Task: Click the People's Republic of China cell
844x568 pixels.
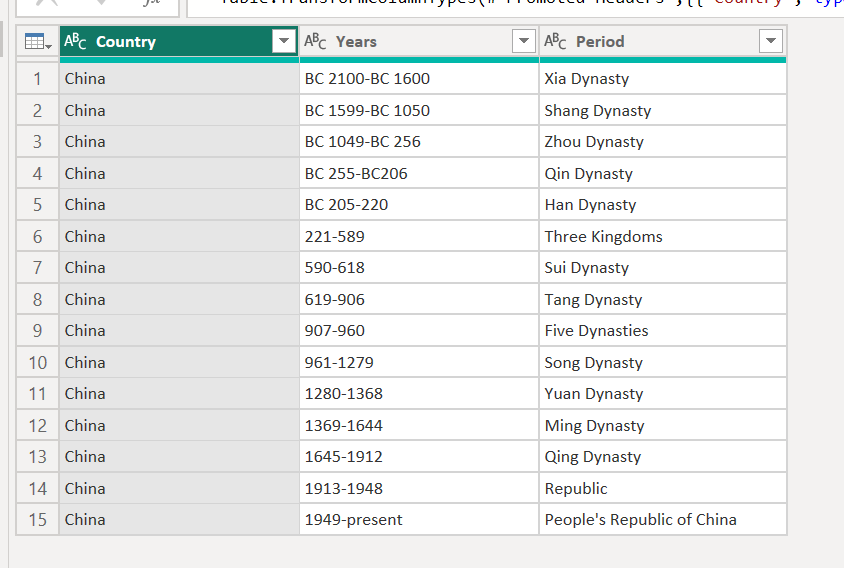Action: 663,520
